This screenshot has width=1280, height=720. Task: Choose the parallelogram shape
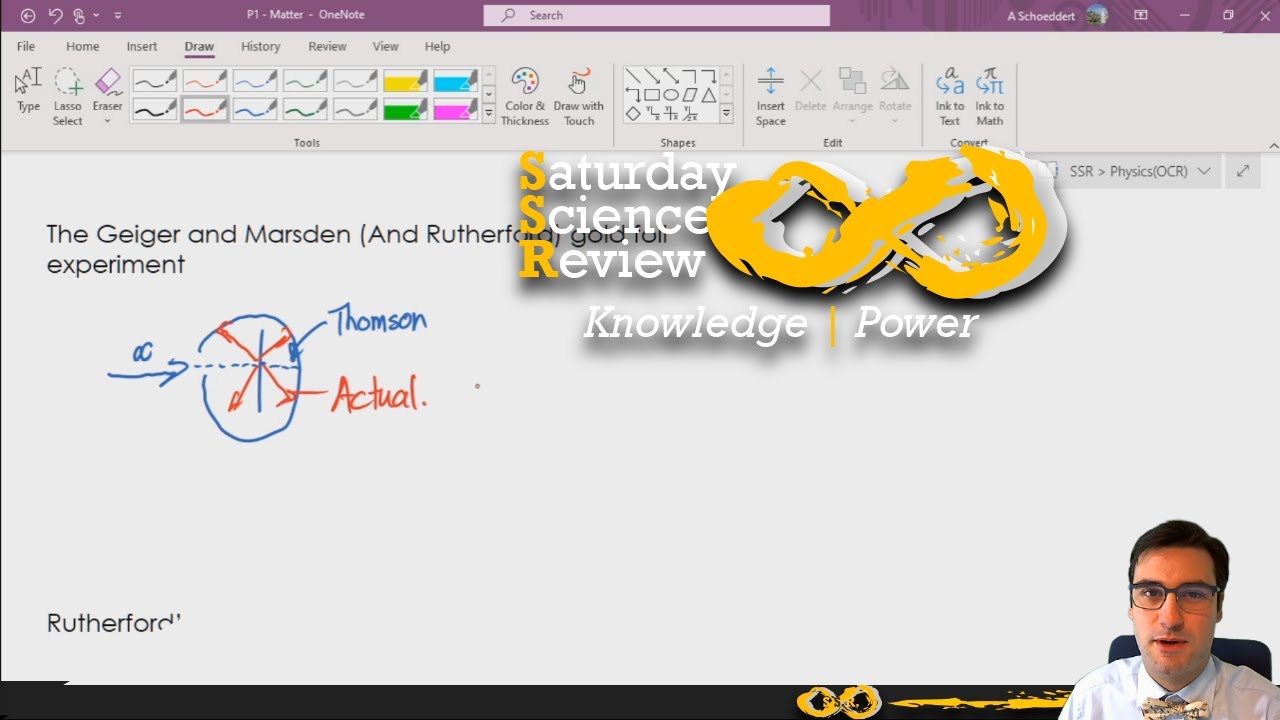tap(690, 95)
